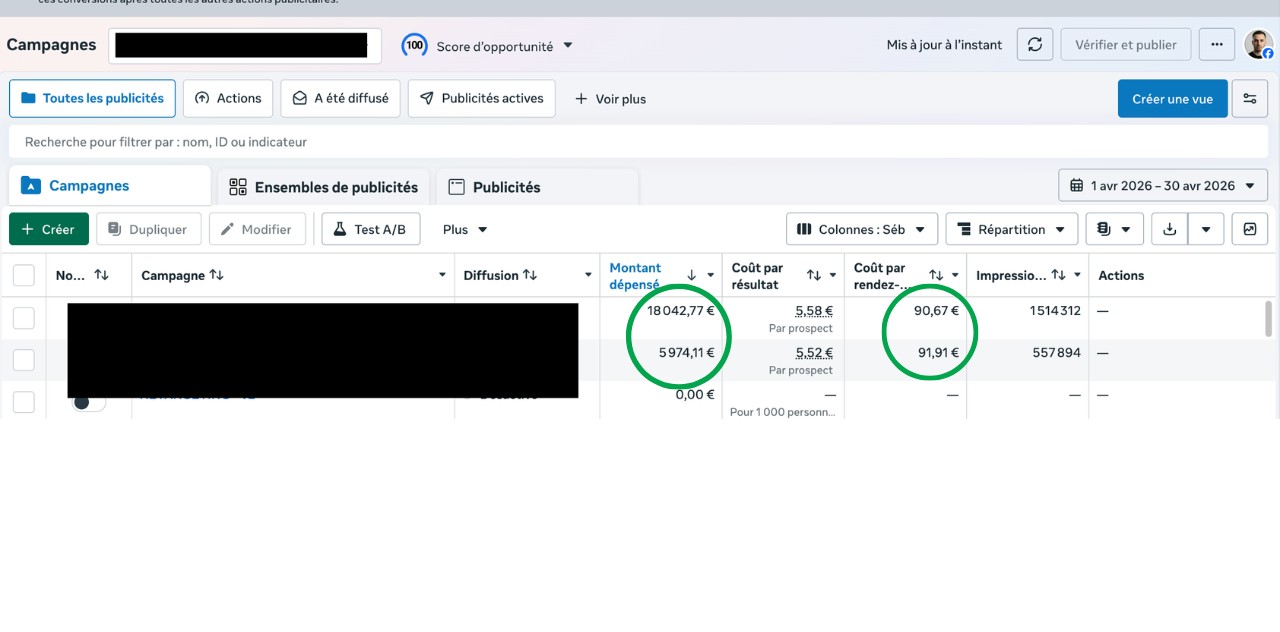Sort the Coût par résultat column
Screen dimensions: 1280x632
[814, 275]
